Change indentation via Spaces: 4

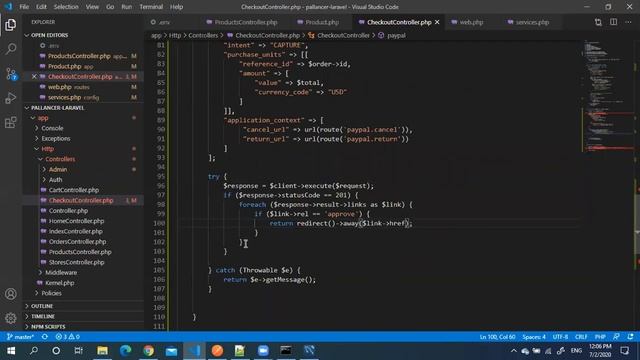(x=534, y=337)
